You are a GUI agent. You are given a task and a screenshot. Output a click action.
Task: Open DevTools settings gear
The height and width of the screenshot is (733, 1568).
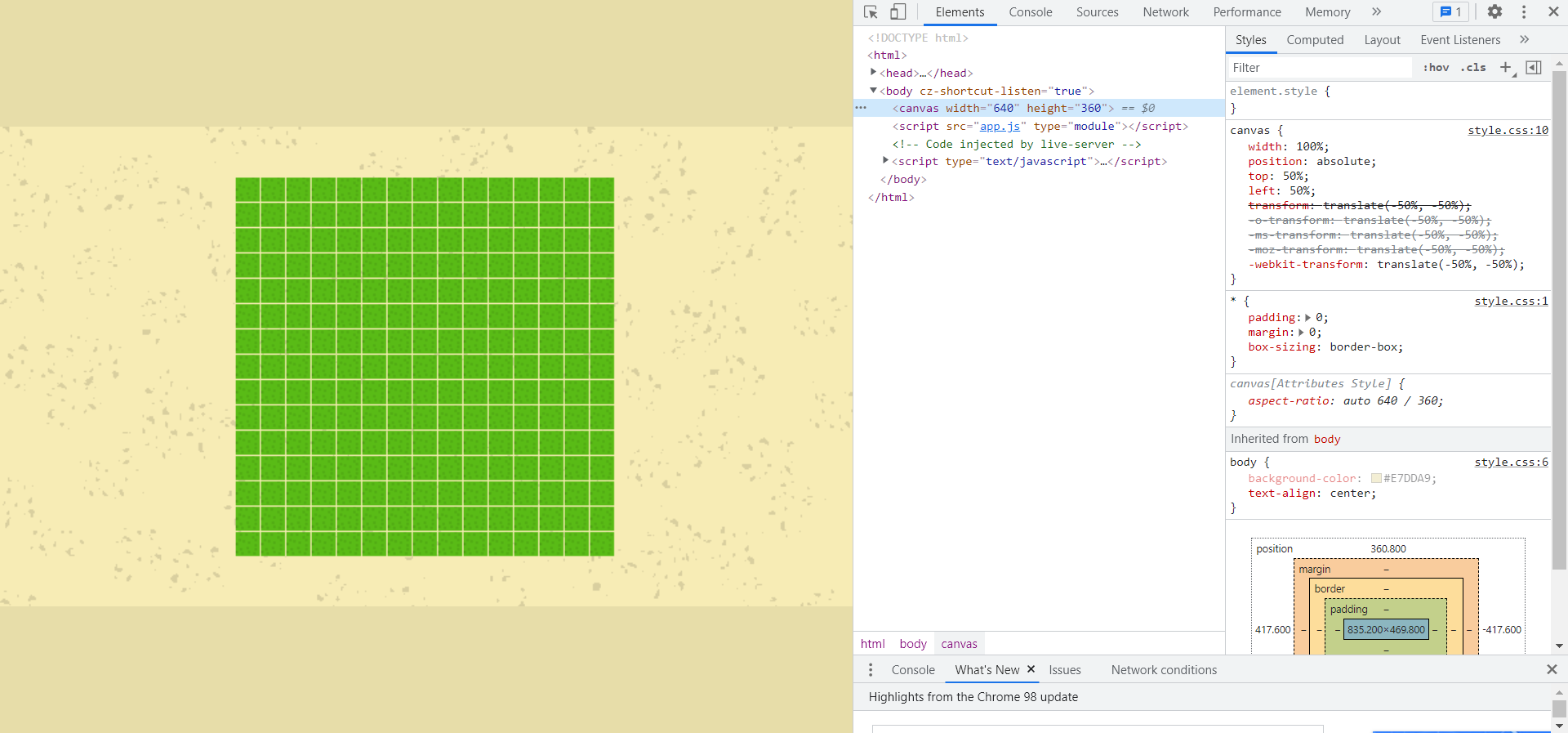(1494, 12)
